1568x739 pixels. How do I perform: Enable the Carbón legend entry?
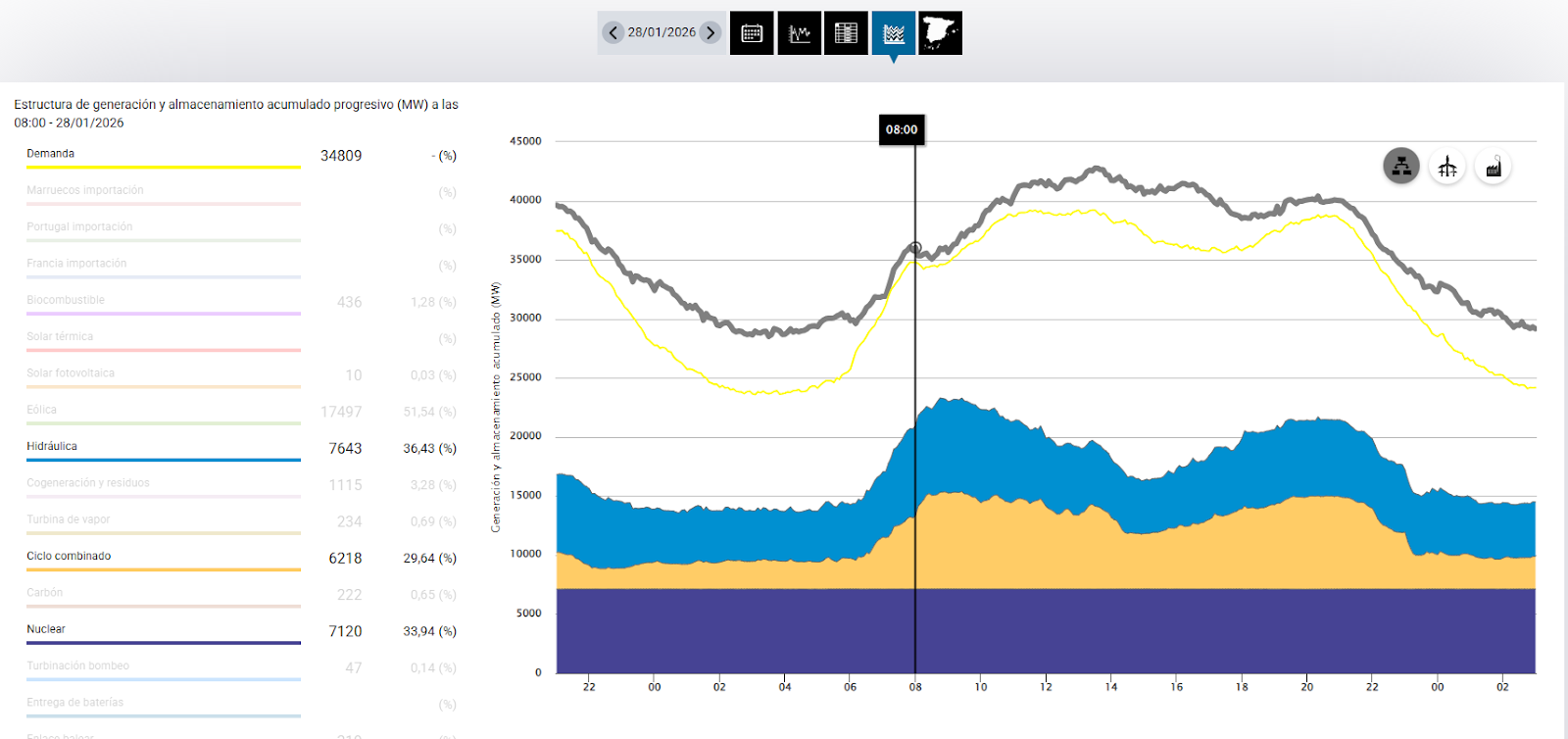tap(45, 593)
